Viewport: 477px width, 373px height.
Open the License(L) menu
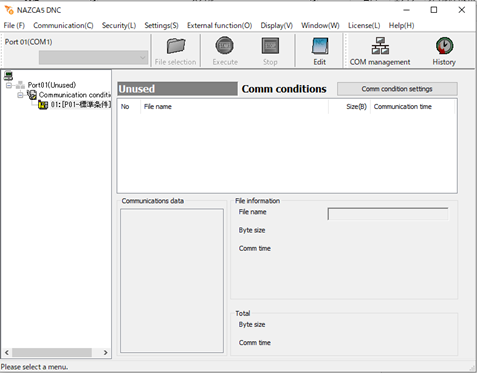click(364, 25)
